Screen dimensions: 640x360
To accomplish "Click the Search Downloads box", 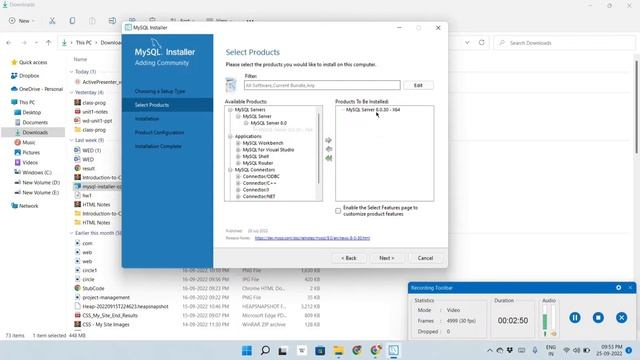I will 564,43.
